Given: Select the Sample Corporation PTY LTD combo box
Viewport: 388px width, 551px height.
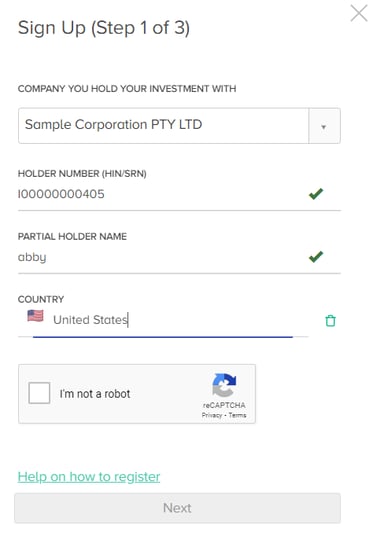Looking at the screenshot, I should [179, 126].
